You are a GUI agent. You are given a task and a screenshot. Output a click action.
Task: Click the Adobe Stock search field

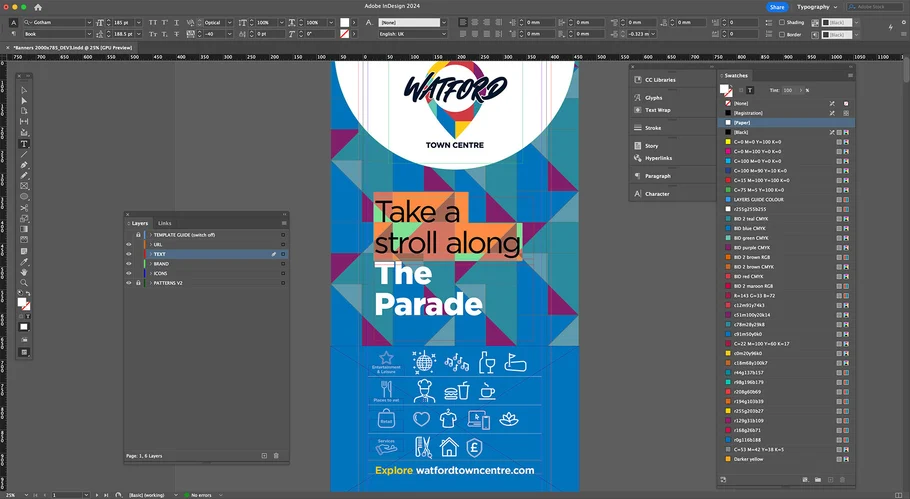(874, 7)
